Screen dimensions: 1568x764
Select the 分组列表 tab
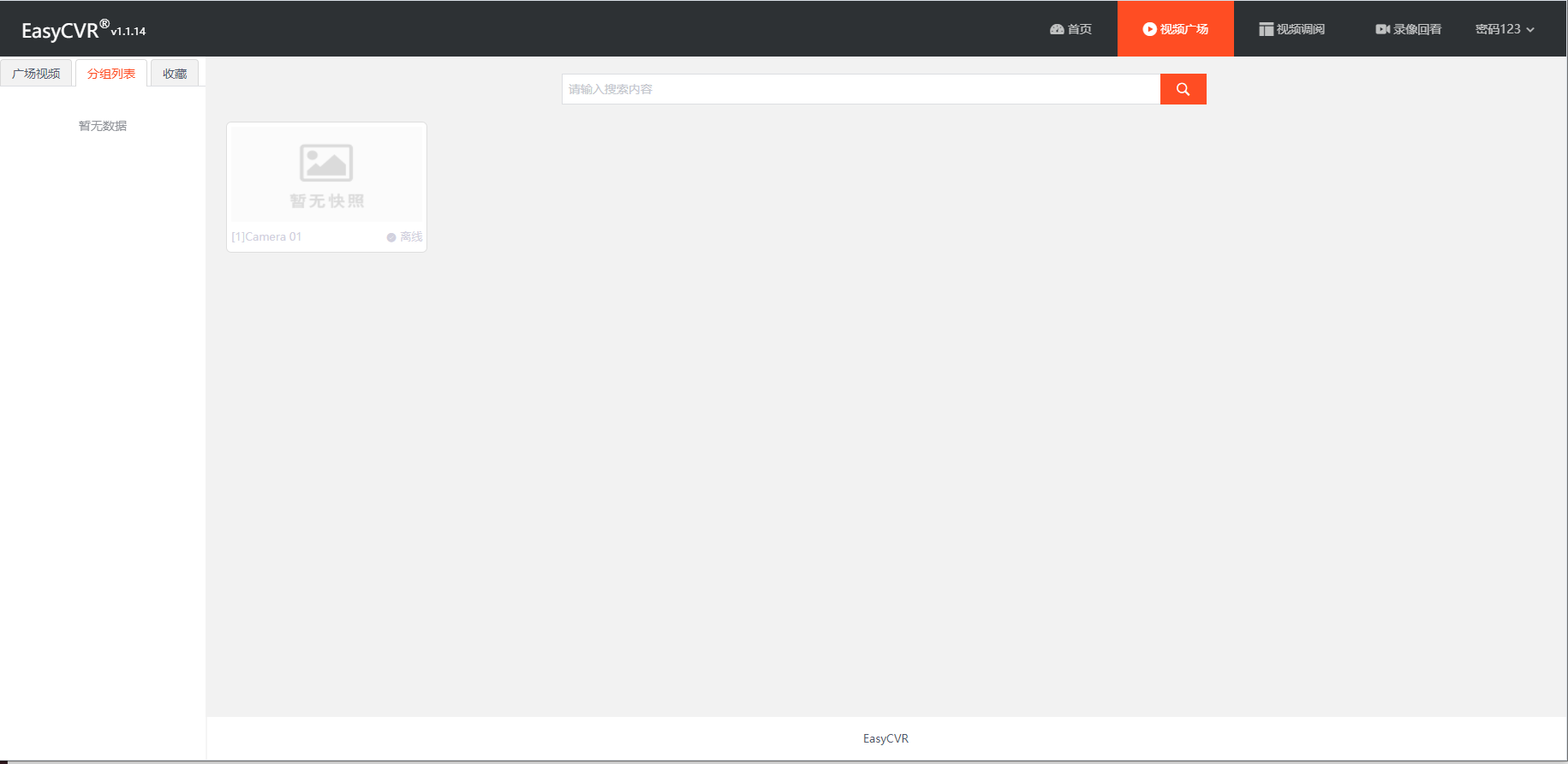coord(111,74)
